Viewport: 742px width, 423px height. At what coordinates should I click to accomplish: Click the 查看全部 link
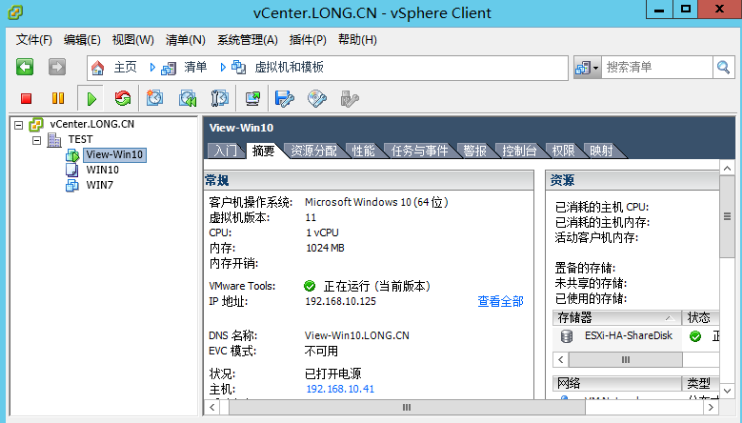tap(500, 301)
